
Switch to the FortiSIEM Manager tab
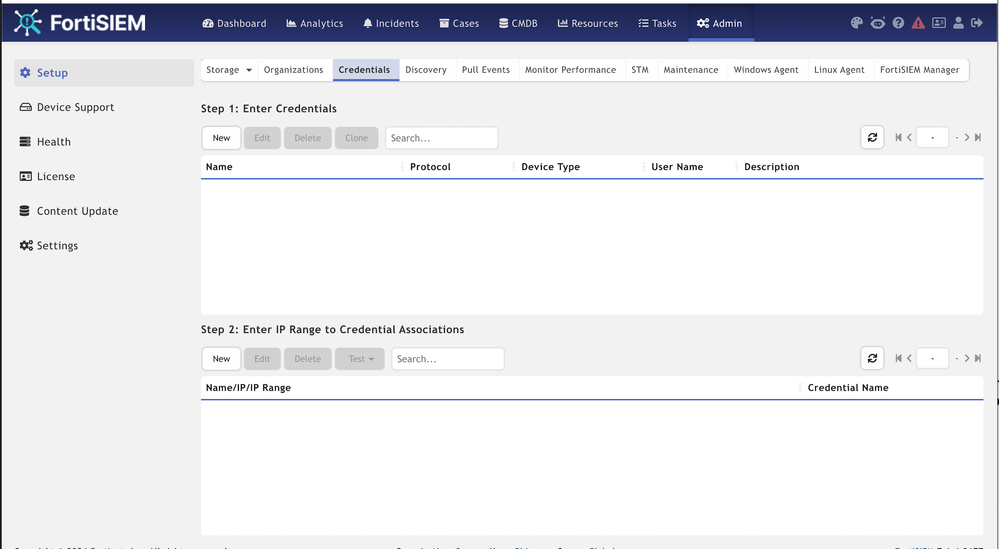919,70
